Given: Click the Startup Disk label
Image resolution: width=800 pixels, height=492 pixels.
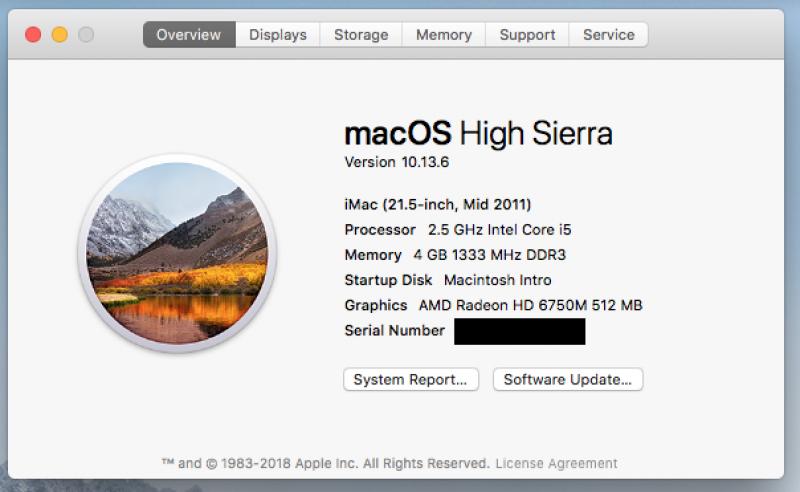Looking at the screenshot, I should click(388, 280).
